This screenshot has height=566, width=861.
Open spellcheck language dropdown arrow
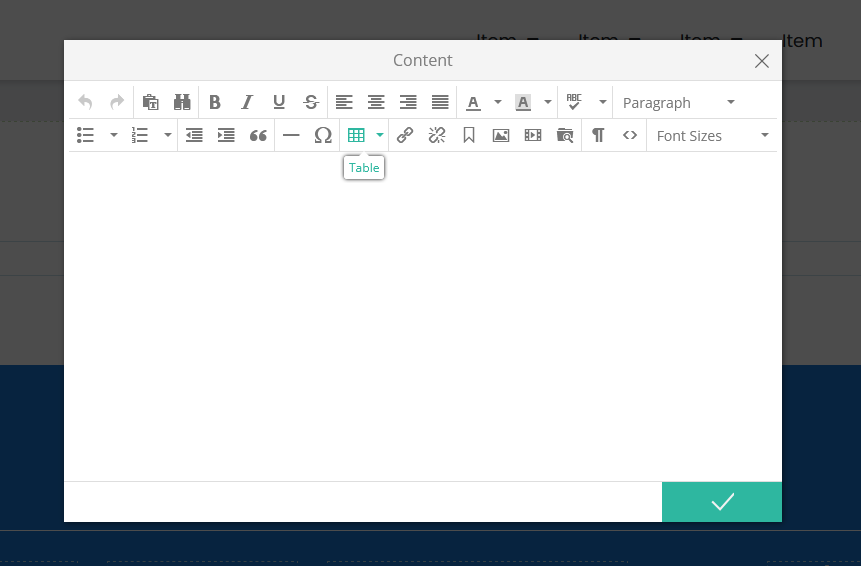click(x=602, y=102)
